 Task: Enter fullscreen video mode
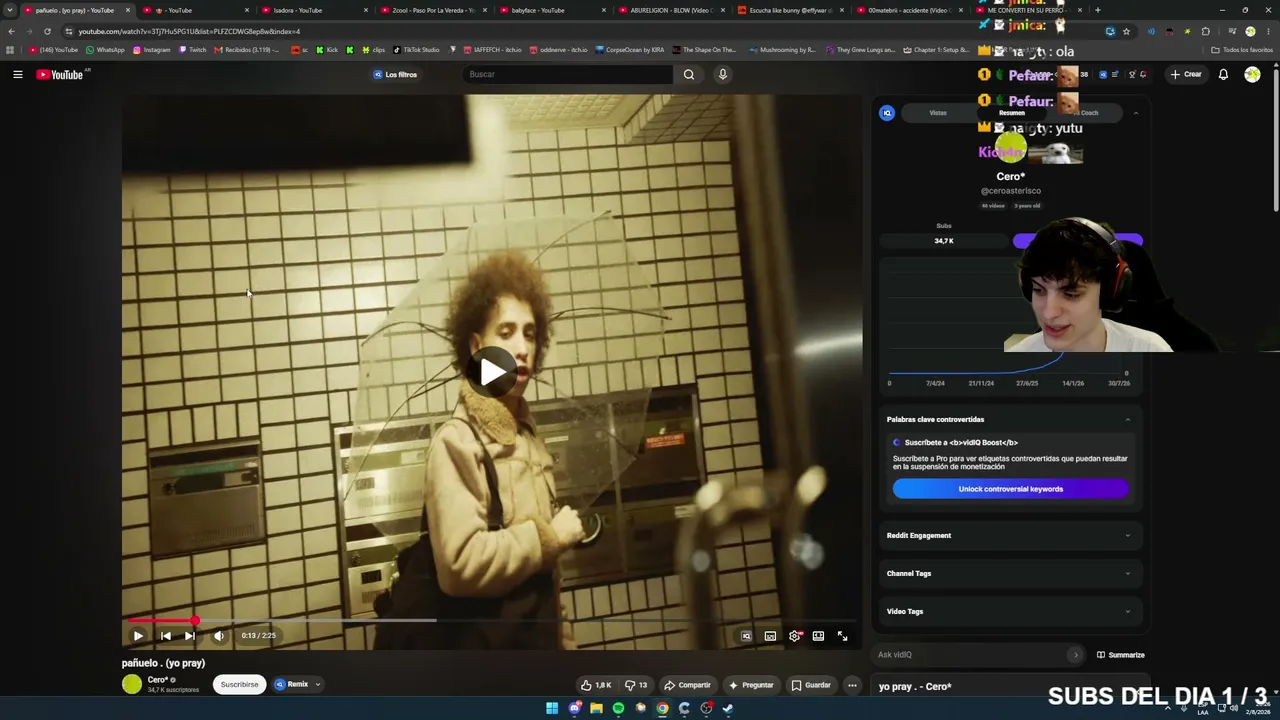tap(843, 636)
